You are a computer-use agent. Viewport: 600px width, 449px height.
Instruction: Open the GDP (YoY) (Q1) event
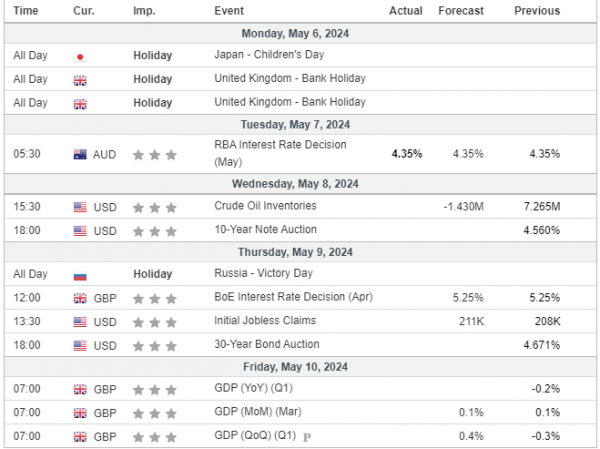(x=253, y=388)
